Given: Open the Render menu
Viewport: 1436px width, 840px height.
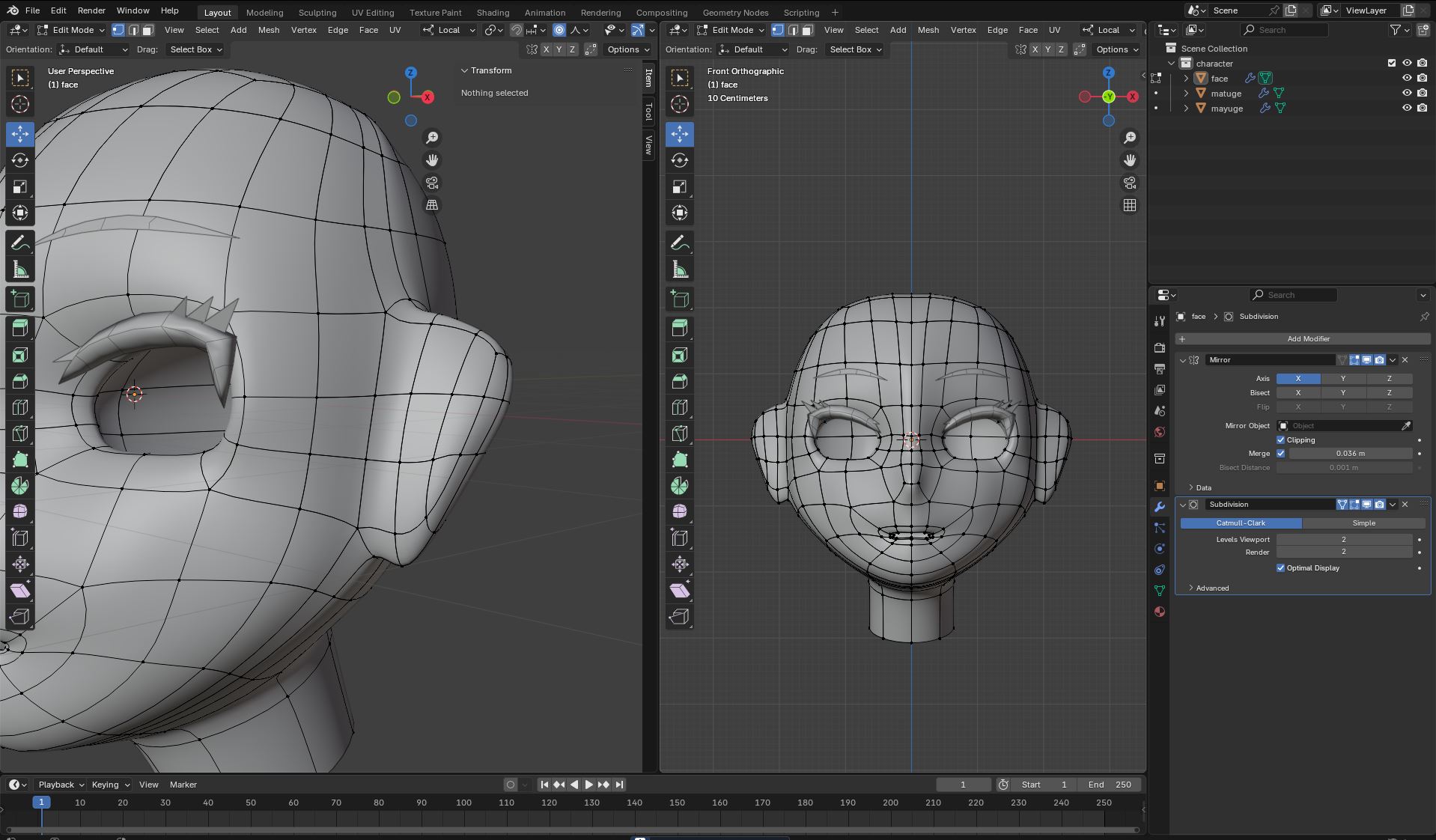Looking at the screenshot, I should coord(91,10).
